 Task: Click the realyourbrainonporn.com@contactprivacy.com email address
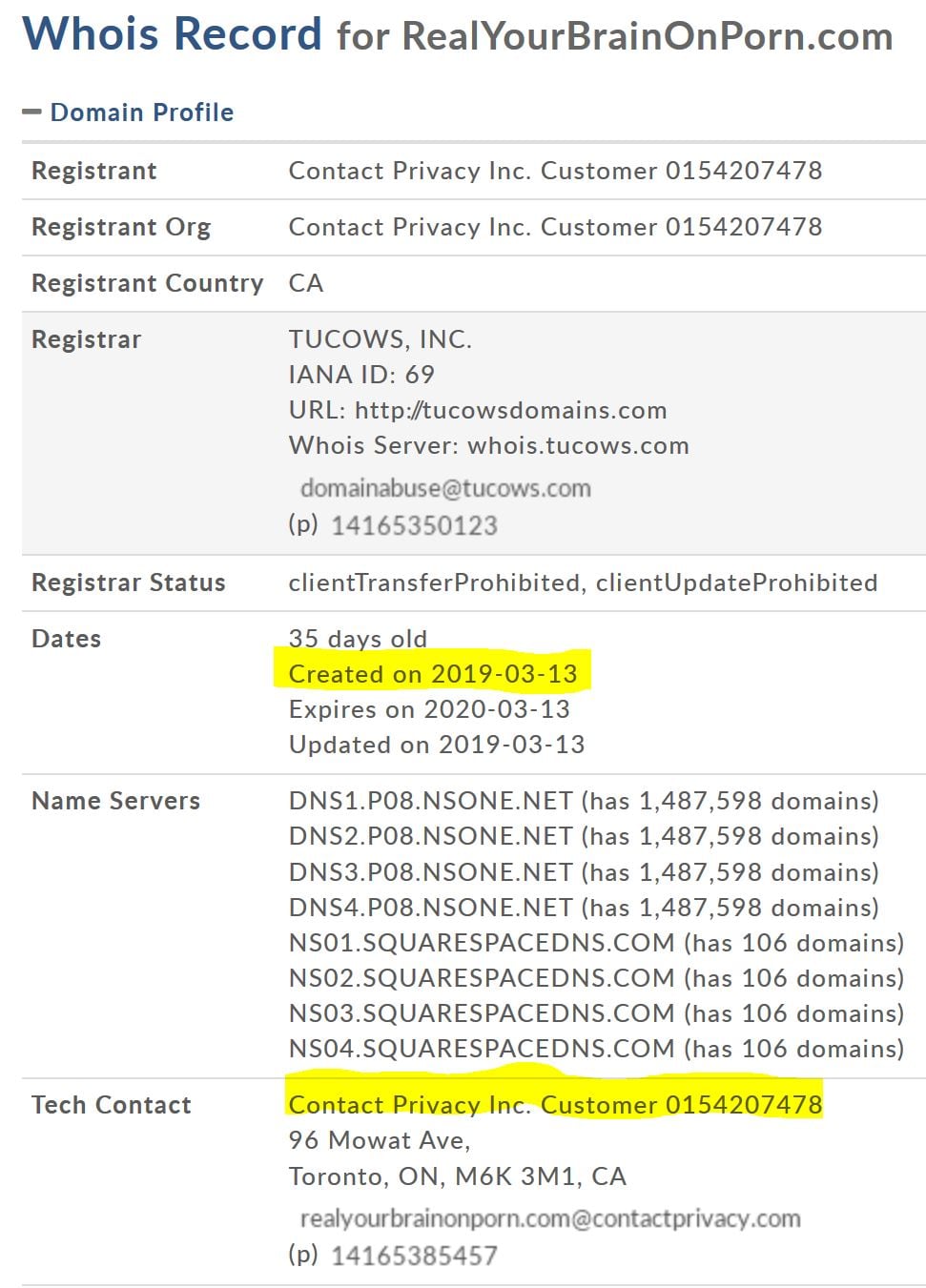550,1218
